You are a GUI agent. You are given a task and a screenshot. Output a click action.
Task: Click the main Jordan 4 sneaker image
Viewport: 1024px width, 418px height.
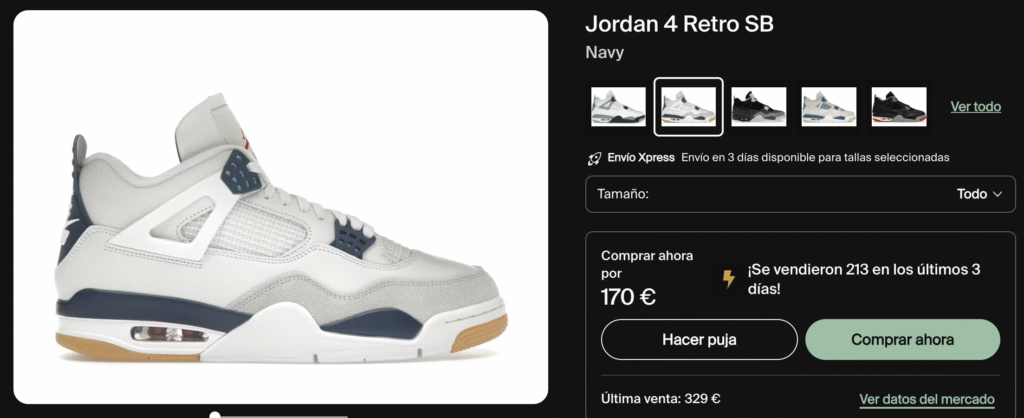[281, 207]
